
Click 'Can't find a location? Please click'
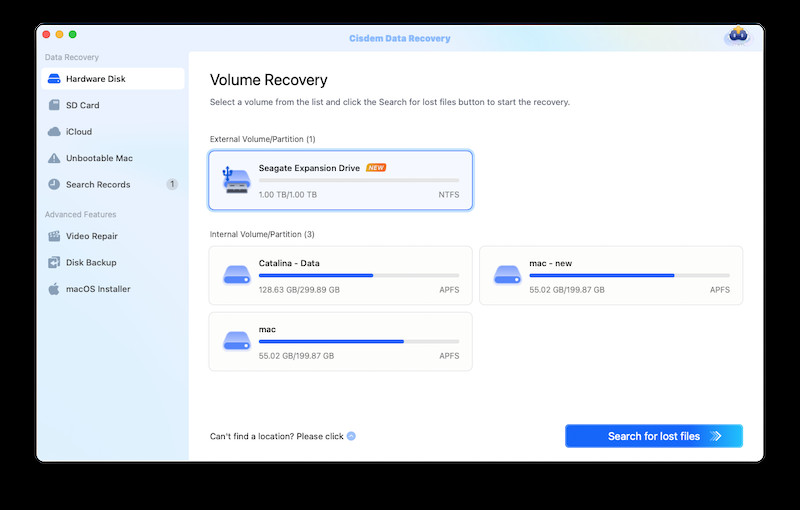point(277,436)
